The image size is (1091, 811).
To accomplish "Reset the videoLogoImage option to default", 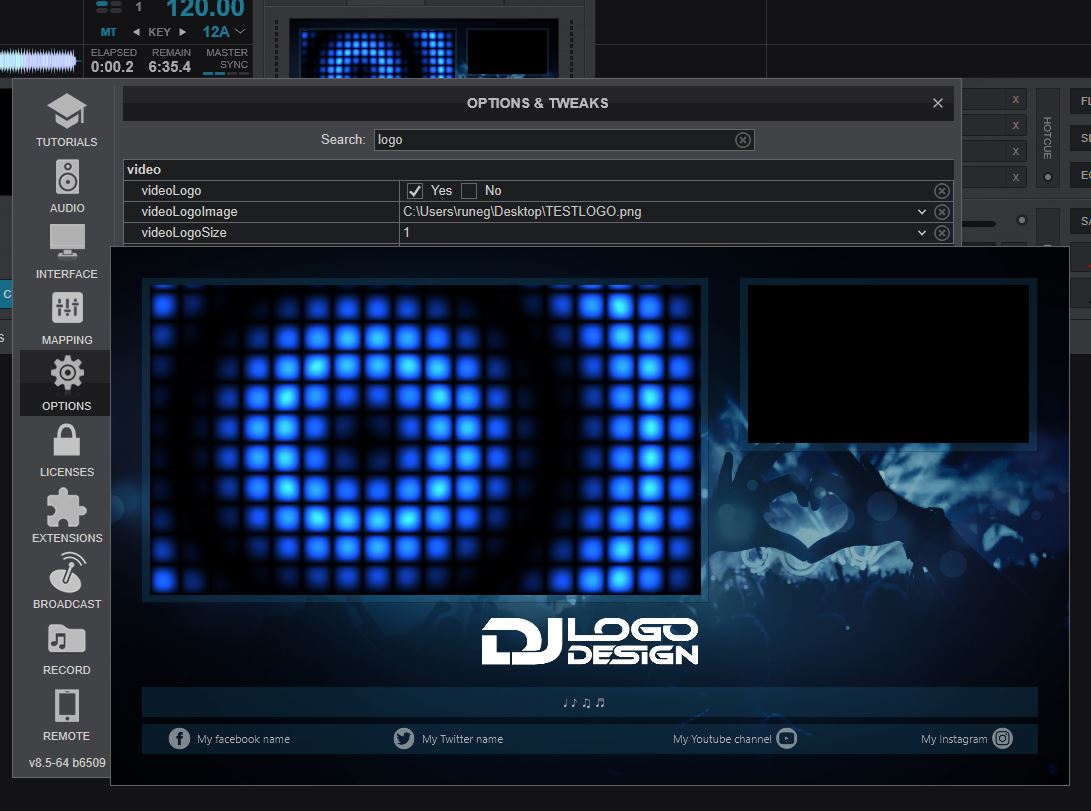I will click(x=942, y=211).
